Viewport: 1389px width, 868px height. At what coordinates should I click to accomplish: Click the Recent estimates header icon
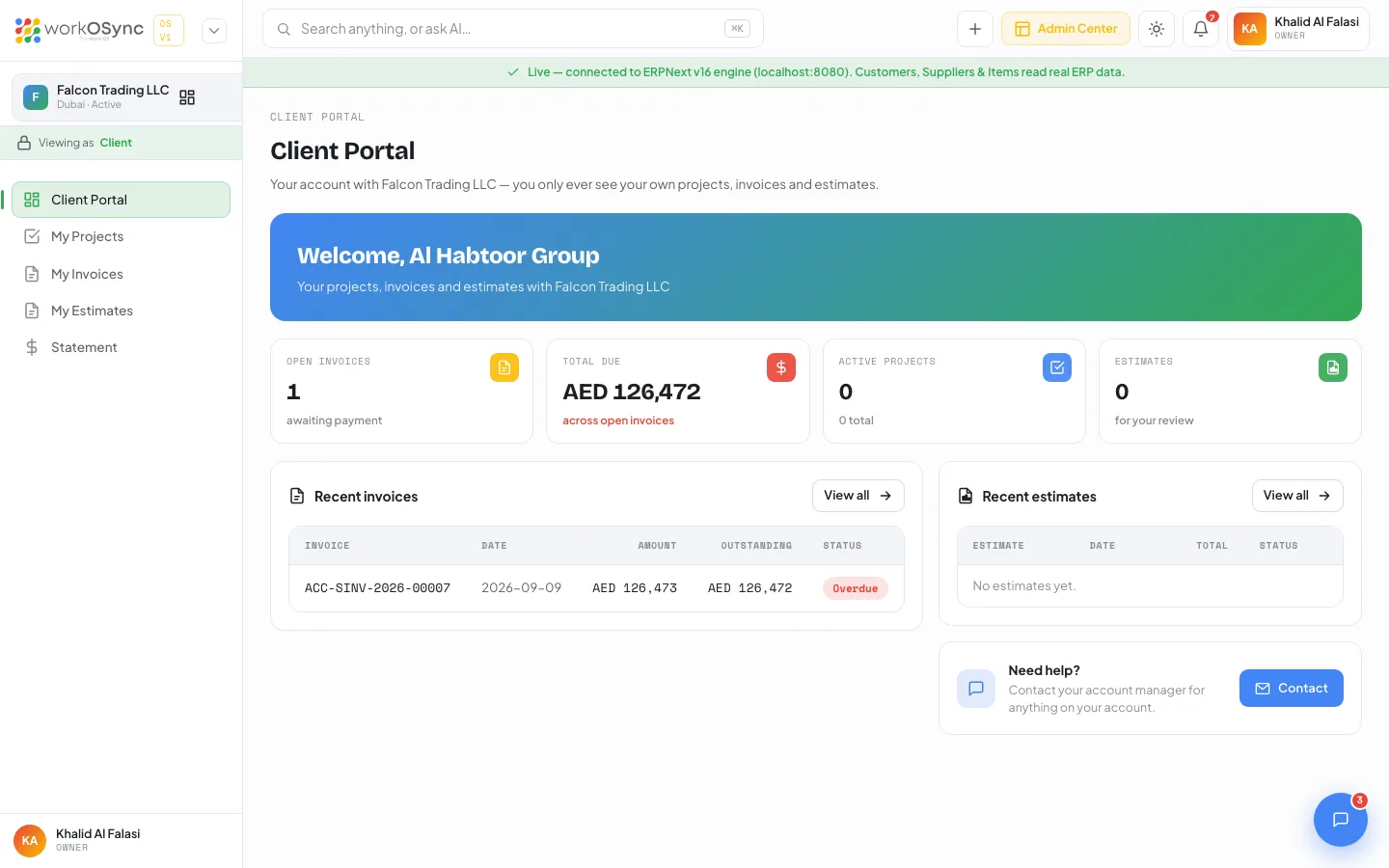coord(966,496)
